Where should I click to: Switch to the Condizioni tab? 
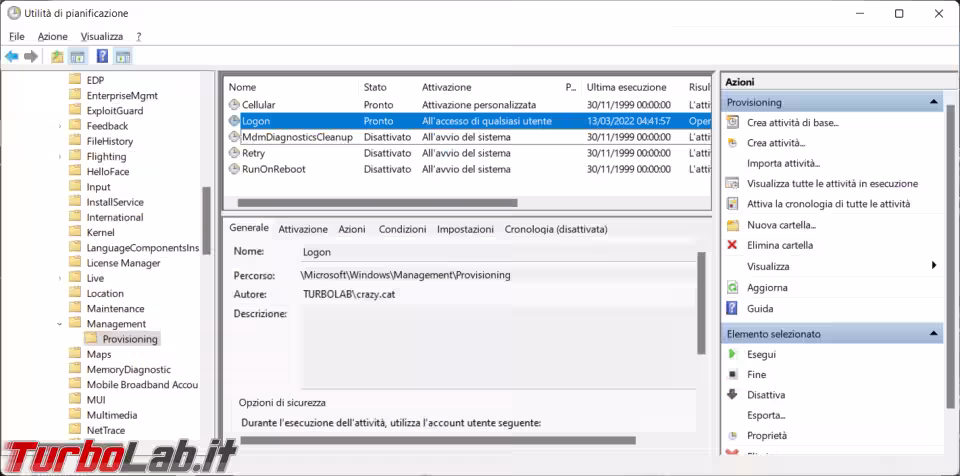coord(402,229)
